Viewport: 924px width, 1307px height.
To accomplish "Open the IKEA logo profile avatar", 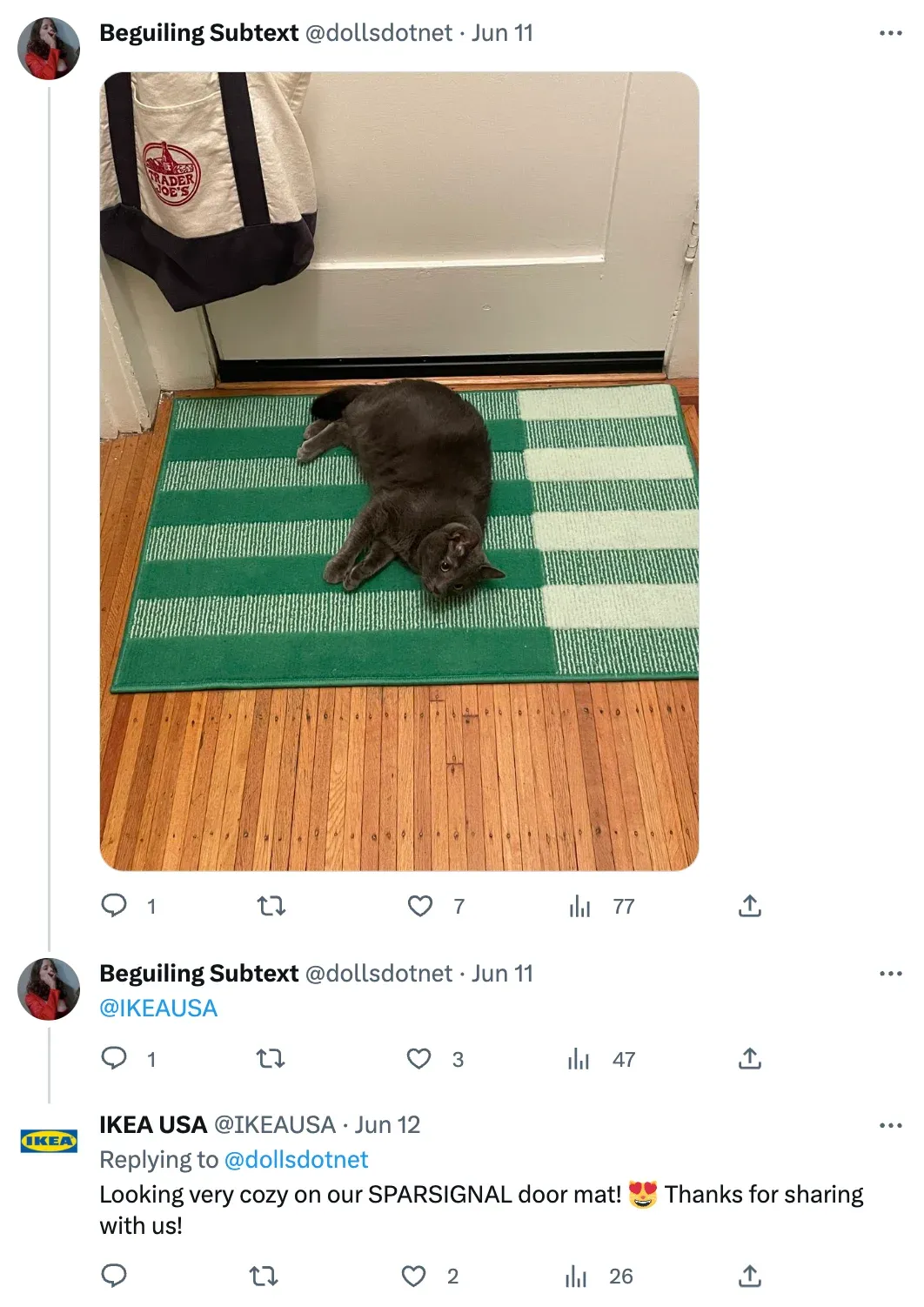I will [49, 1141].
